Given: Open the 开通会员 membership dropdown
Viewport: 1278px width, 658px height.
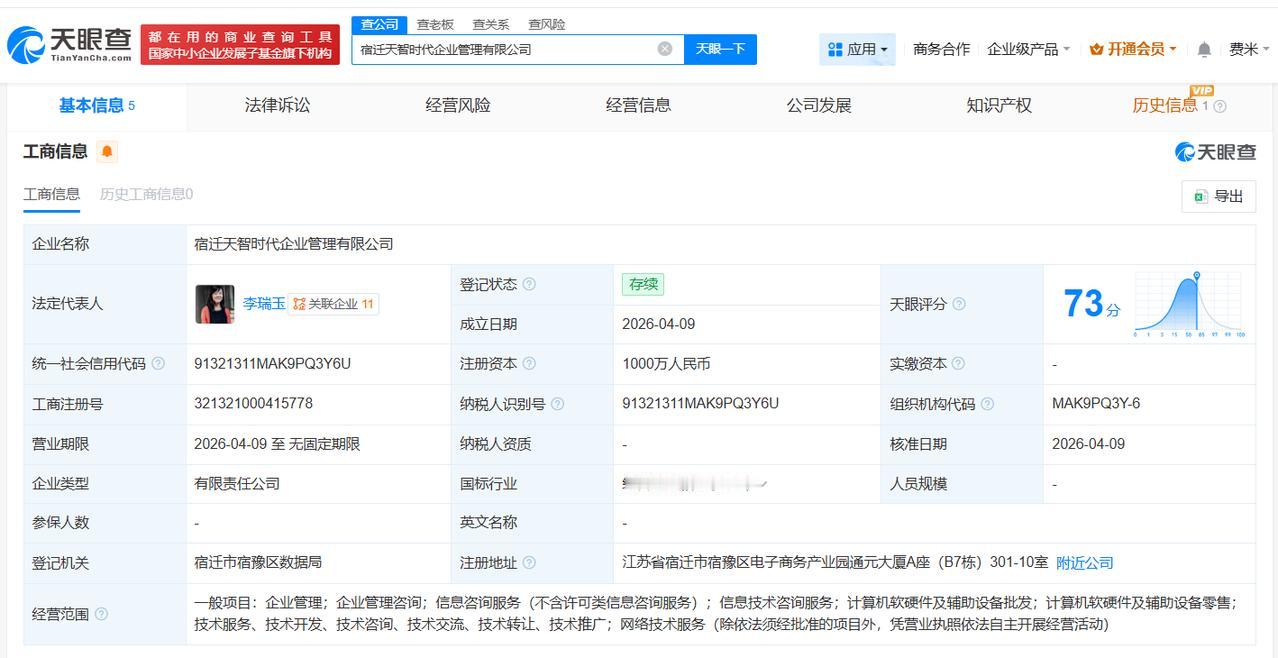Looking at the screenshot, I should point(1133,49).
